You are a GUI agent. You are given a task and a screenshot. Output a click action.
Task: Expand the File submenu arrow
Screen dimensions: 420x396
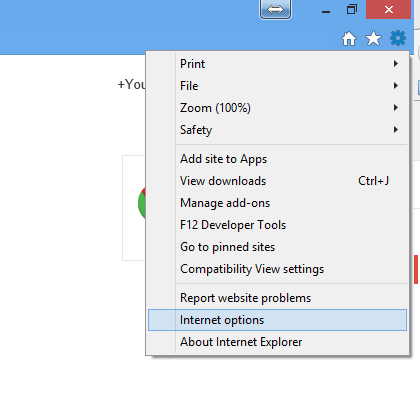[x=396, y=85]
